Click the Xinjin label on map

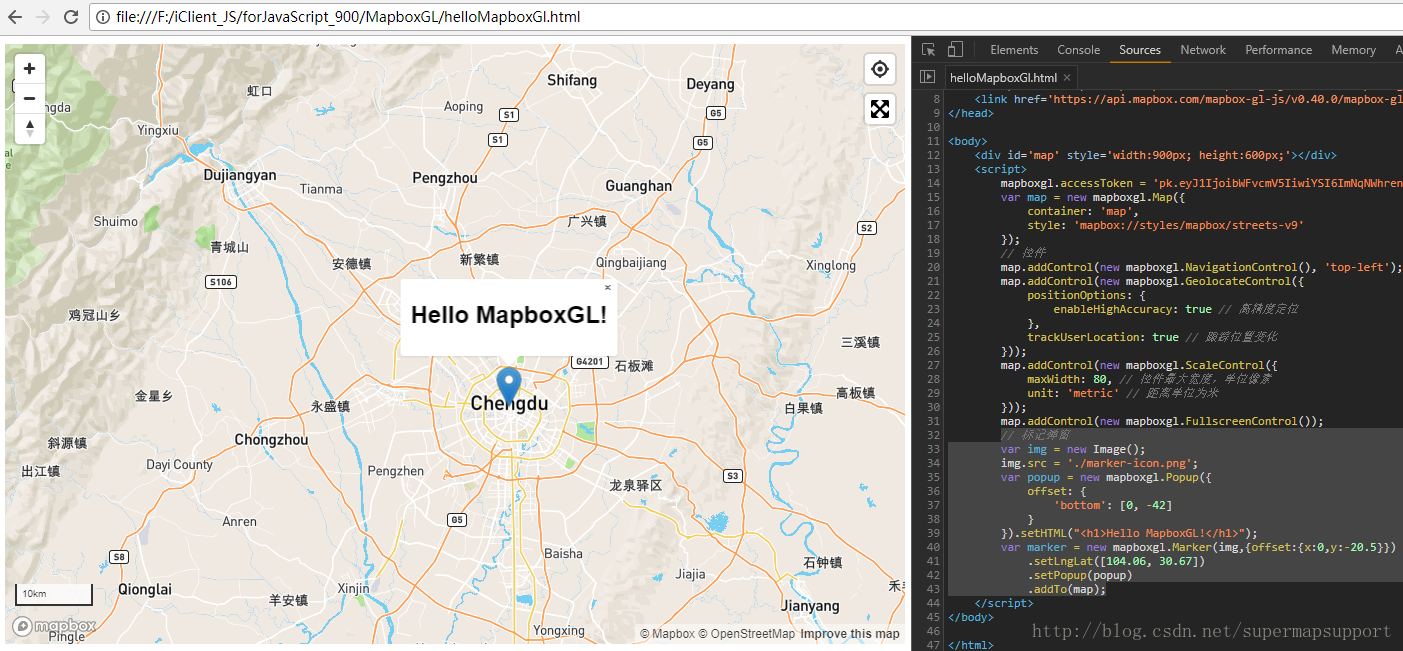(x=354, y=589)
